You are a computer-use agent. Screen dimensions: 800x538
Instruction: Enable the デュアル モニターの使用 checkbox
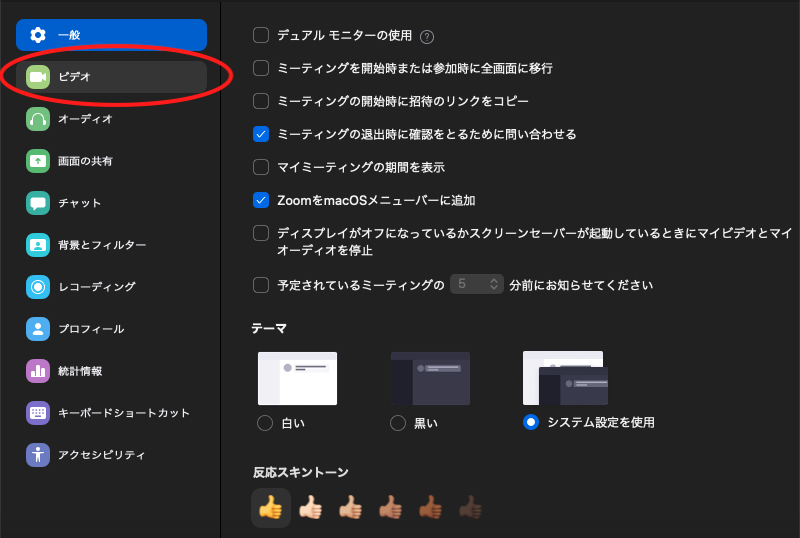click(261, 36)
